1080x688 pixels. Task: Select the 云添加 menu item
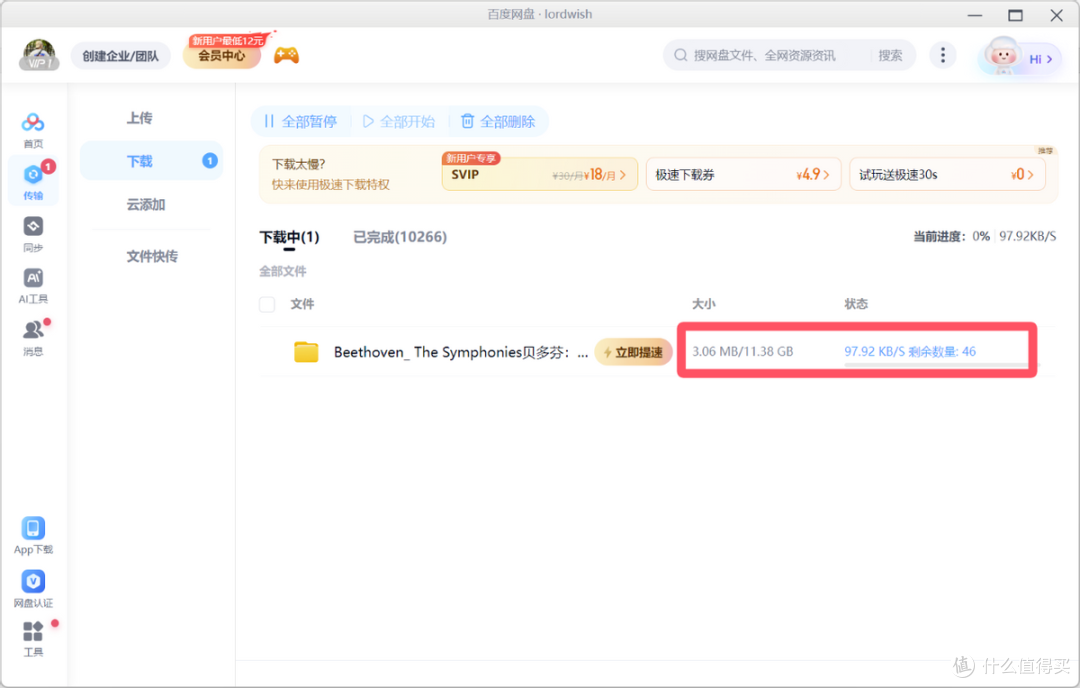point(145,205)
